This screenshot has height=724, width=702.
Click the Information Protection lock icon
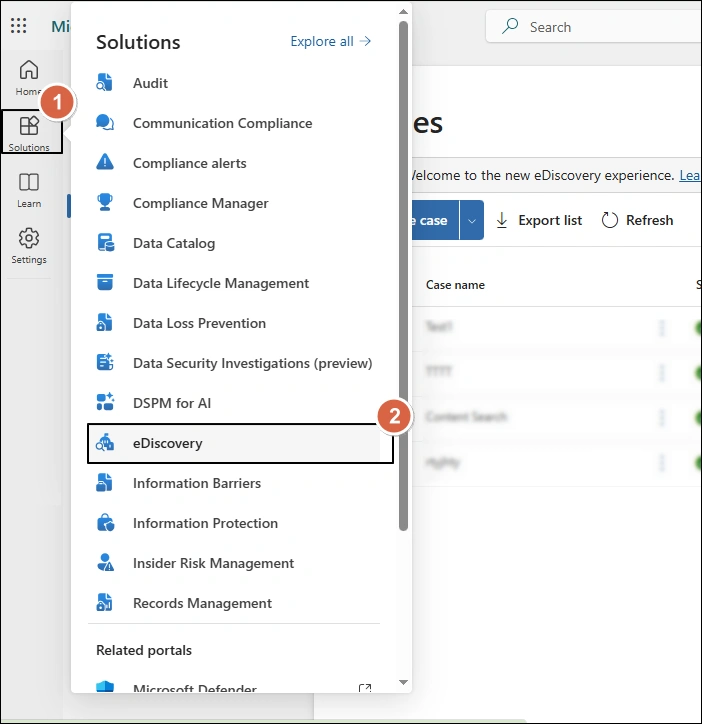pyautogui.click(x=105, y=523)
